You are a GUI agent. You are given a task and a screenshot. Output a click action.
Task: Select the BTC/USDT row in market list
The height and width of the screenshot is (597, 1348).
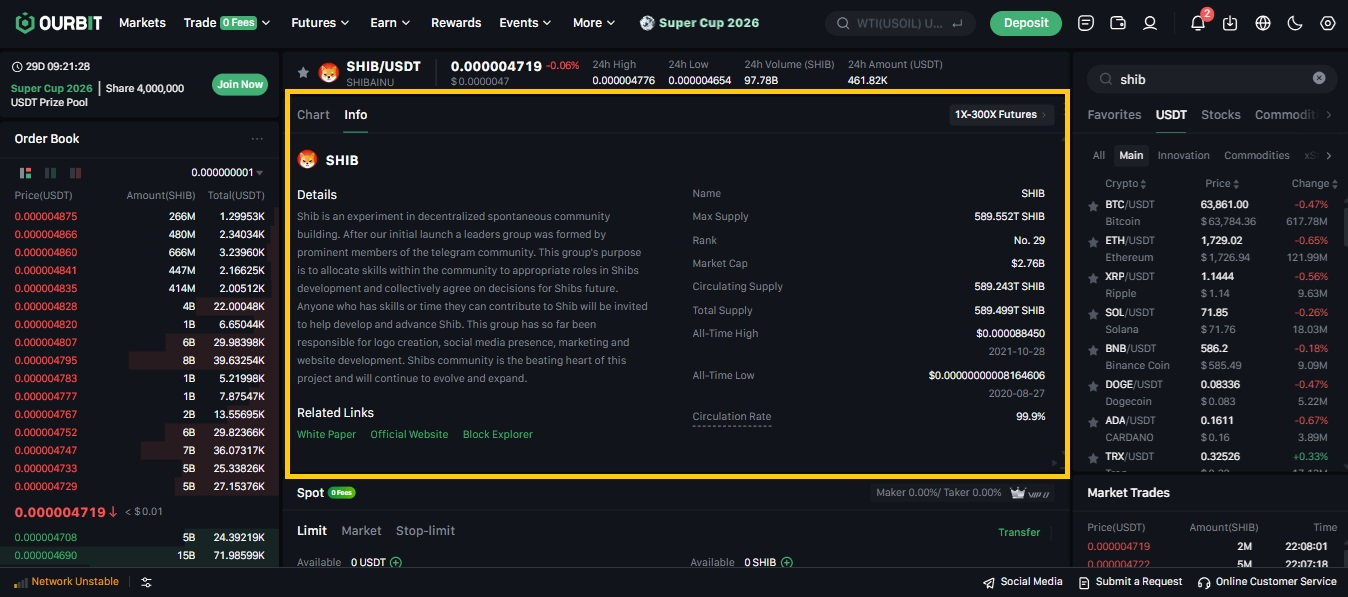[x=1210, y=212]
